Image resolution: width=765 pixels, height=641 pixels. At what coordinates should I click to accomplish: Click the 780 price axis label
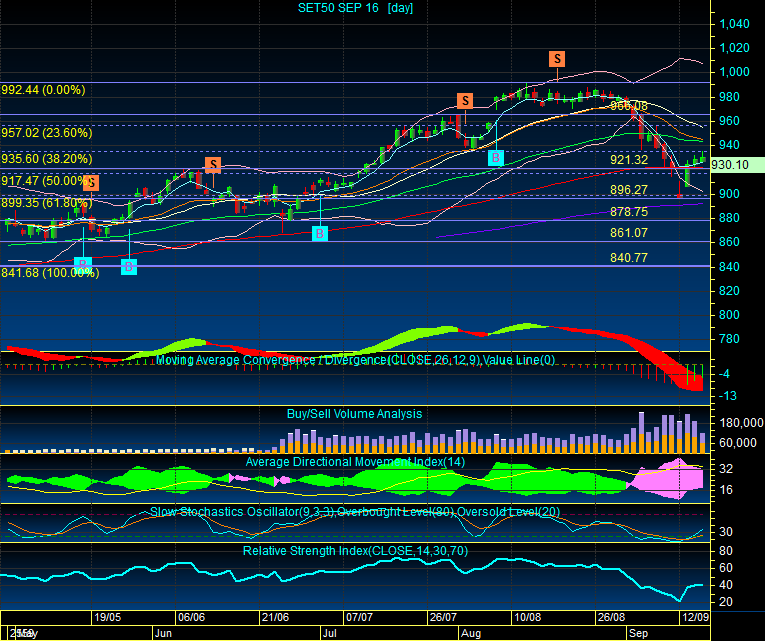click(729, 339)
